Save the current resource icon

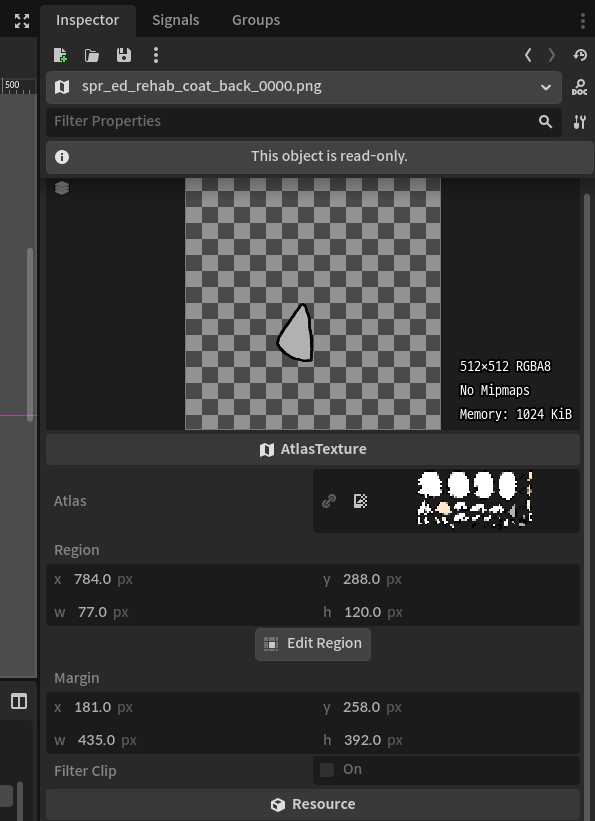124,55
